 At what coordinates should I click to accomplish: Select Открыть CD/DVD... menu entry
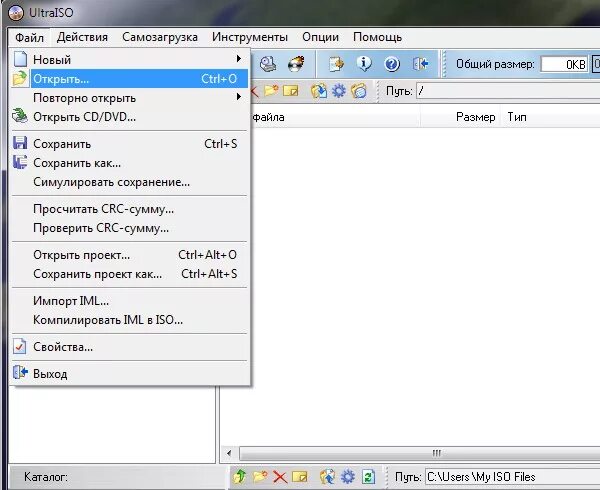coord(130,117)
